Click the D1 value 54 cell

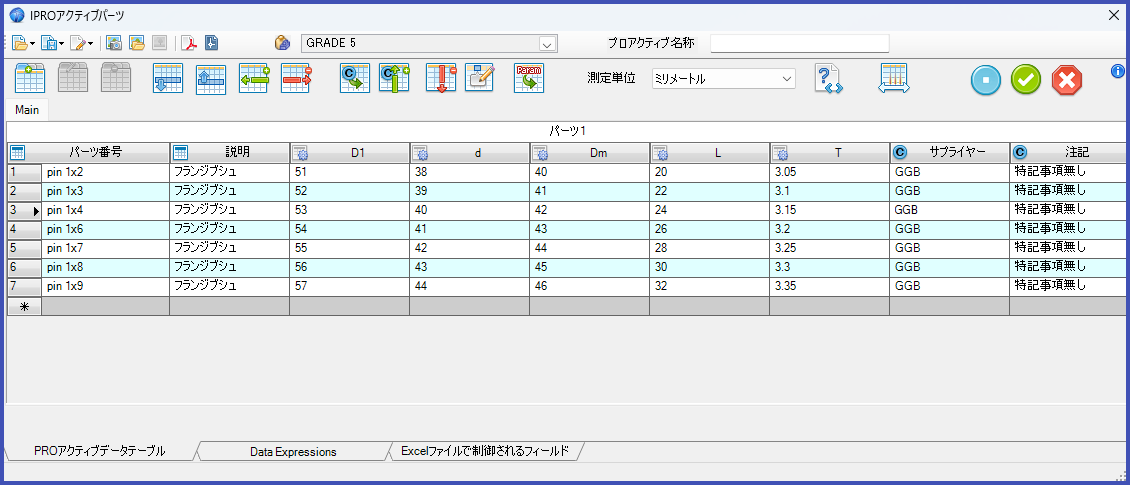pos(350,229)
